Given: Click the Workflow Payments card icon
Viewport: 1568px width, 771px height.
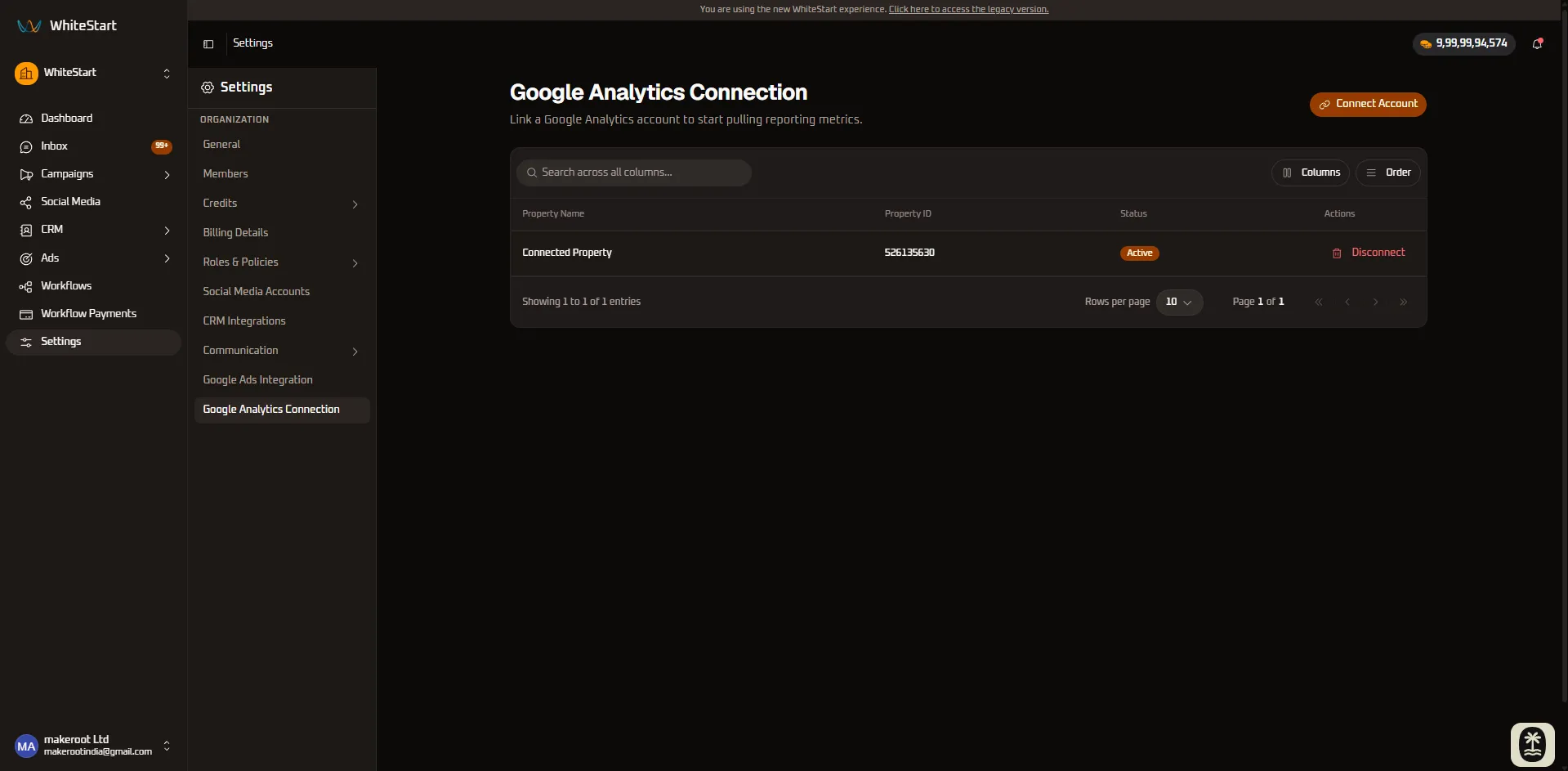Looking at the screenshot, I should [26, 314].
